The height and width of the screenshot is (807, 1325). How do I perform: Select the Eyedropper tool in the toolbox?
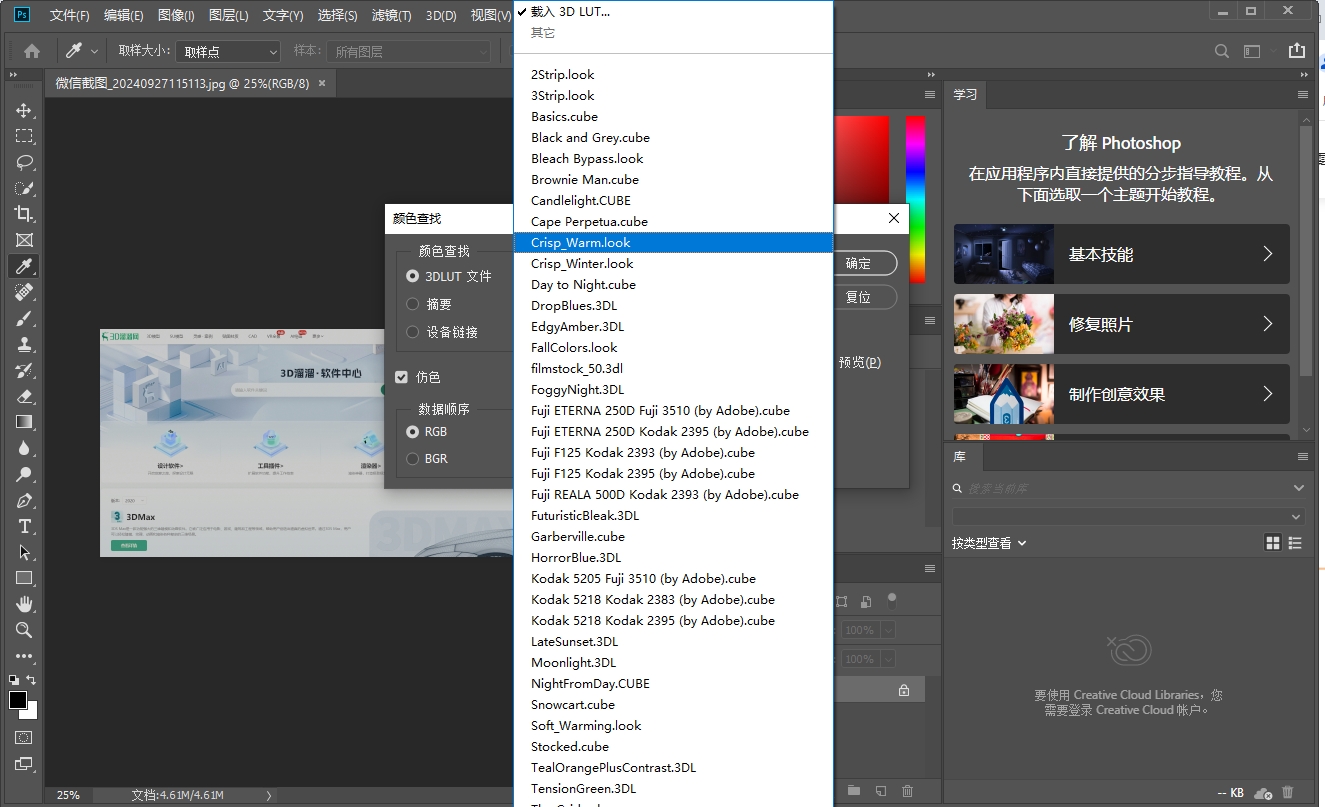tap(24, 266)
